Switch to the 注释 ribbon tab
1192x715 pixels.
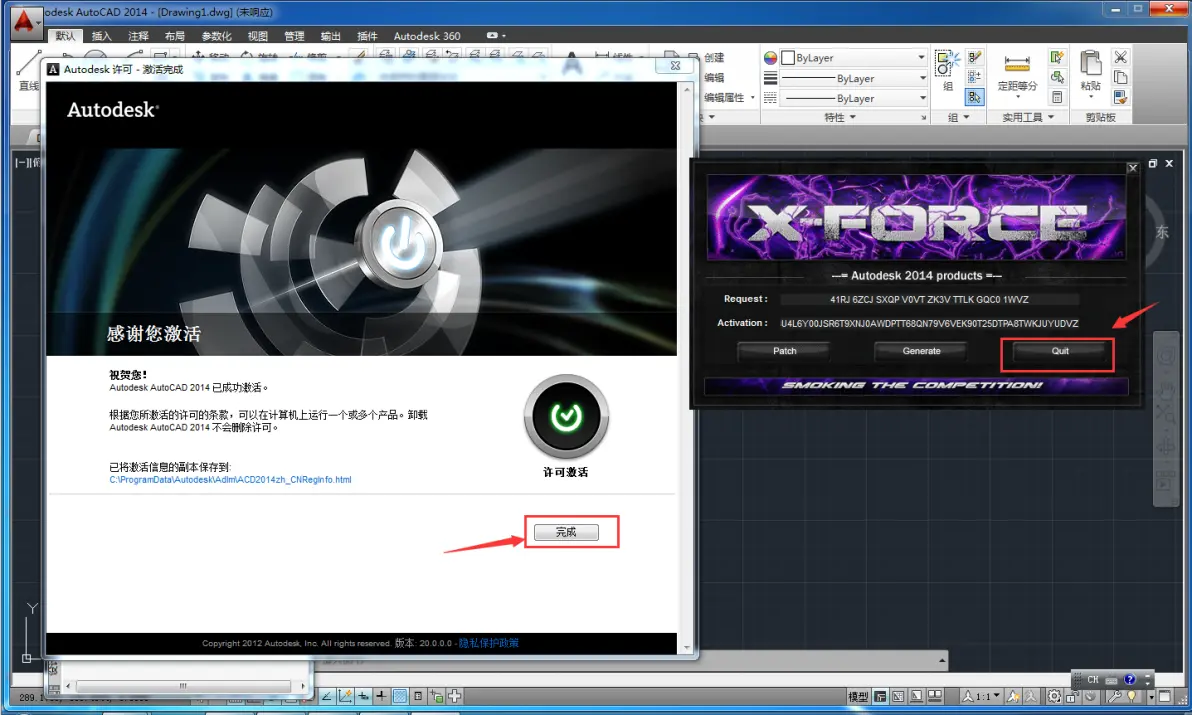pos(138,36)
